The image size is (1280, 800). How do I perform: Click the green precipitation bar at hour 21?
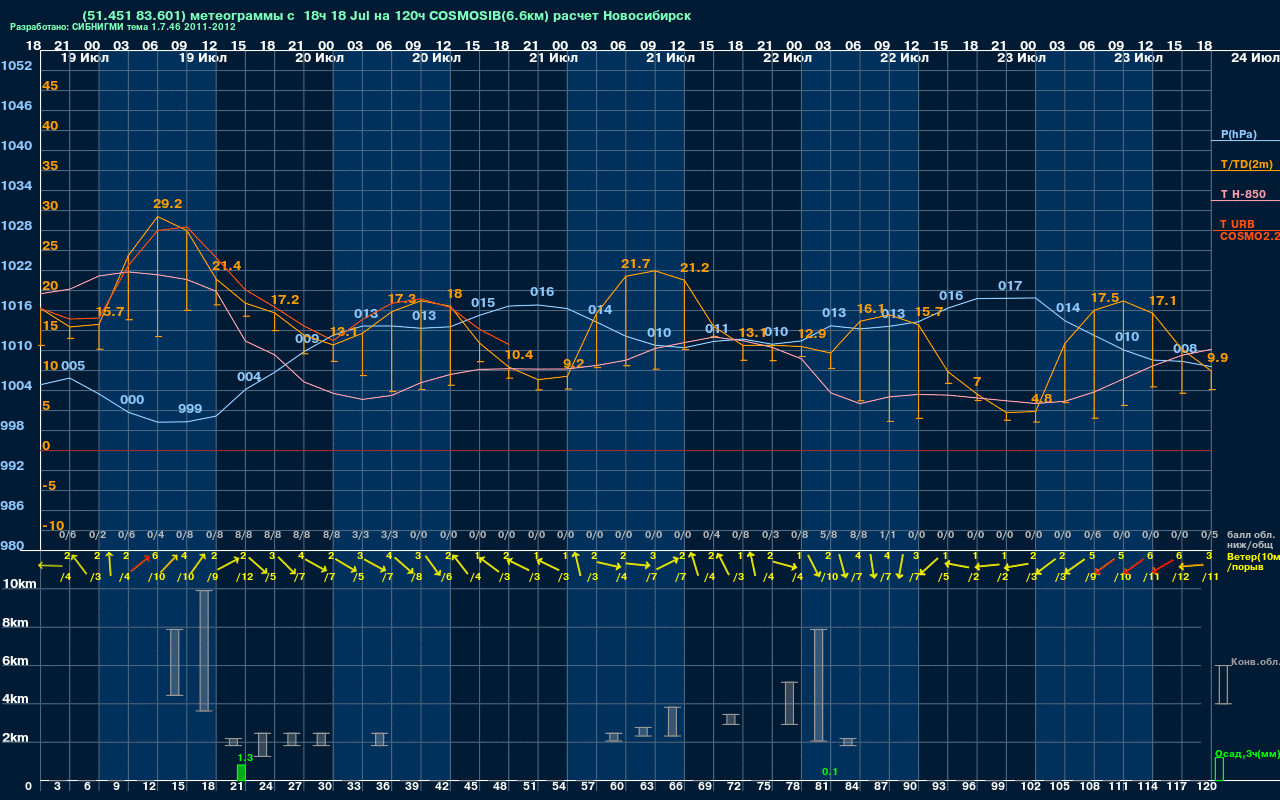click(241, 773)
